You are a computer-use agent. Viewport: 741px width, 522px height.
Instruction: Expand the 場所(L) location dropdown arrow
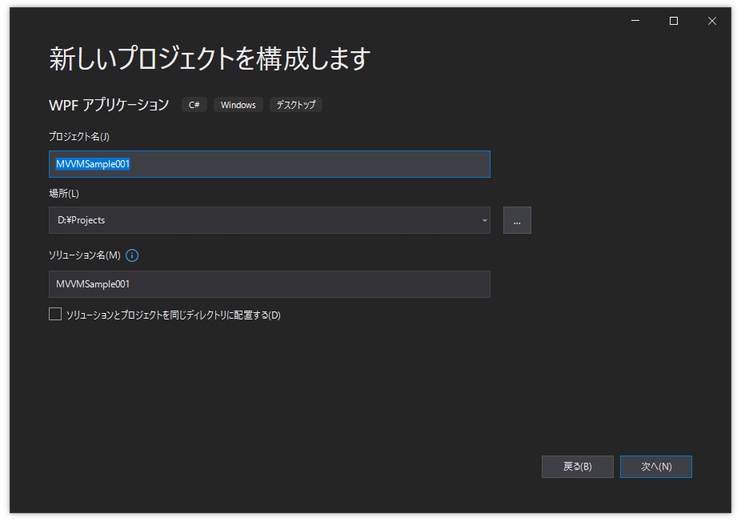point(484,220)
